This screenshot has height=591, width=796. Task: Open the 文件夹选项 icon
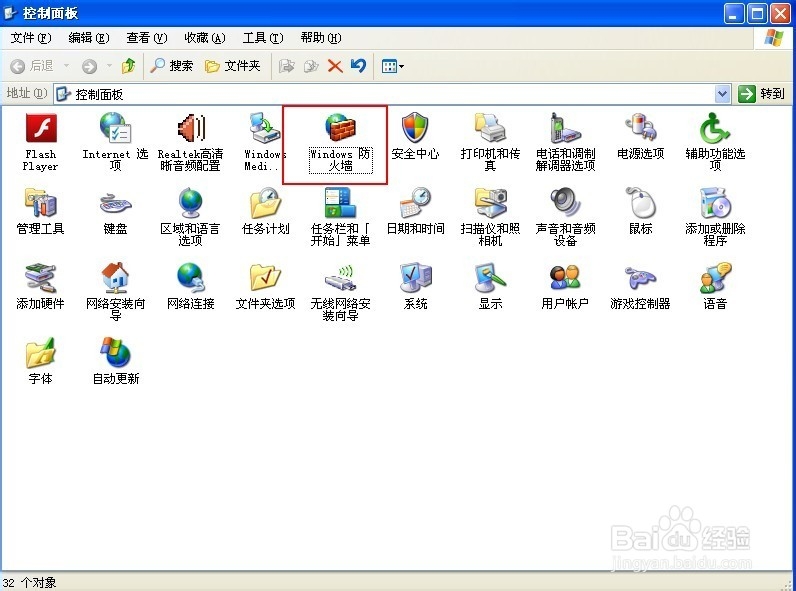coord(264,278)
